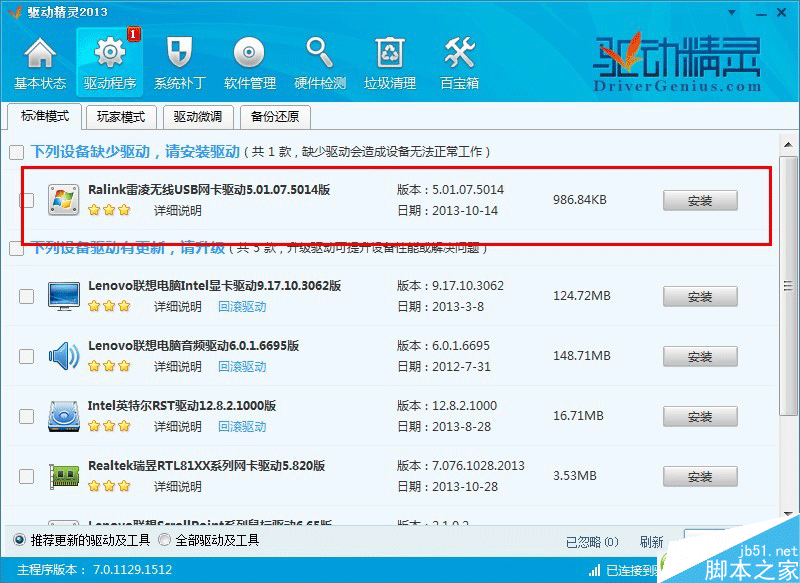Select 推荐更新的驱动及工具 radio button

pyautogui.click(x=19, y=540)
